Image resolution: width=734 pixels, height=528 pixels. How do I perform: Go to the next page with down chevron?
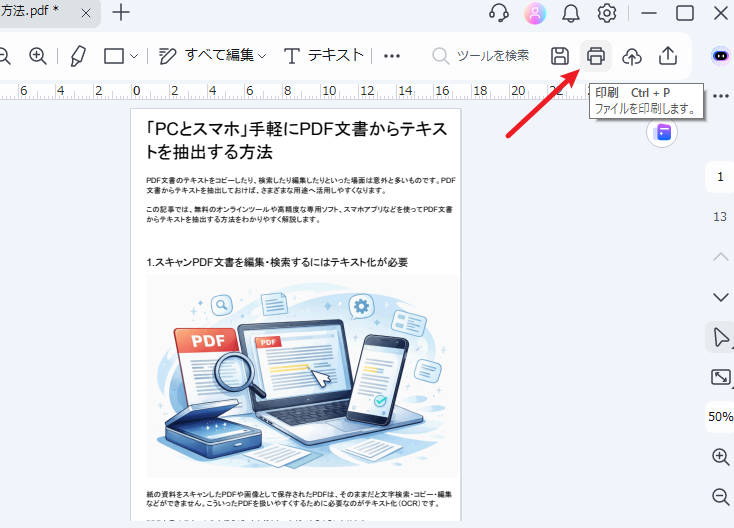(720, 297)
